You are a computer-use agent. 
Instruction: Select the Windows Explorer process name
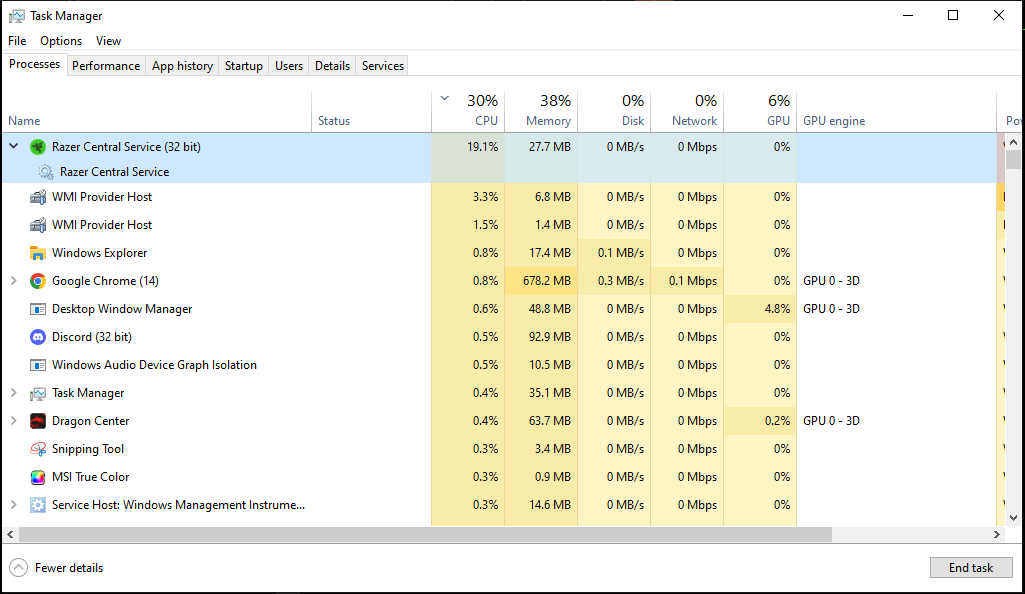[x=99, y=253]
